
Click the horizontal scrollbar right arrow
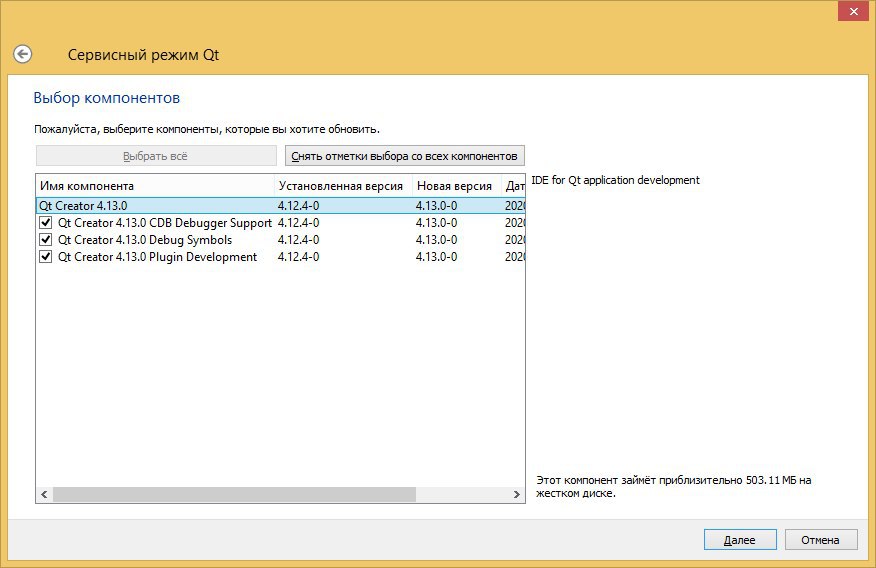pos(517,494)
